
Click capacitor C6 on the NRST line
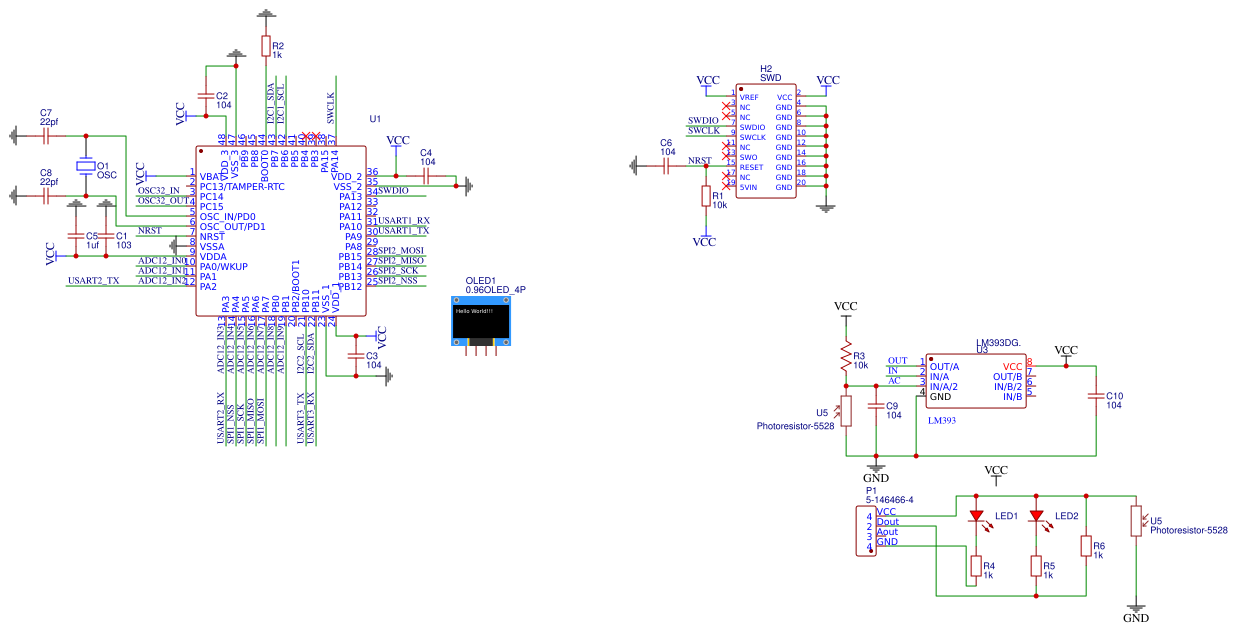(666, 166)
